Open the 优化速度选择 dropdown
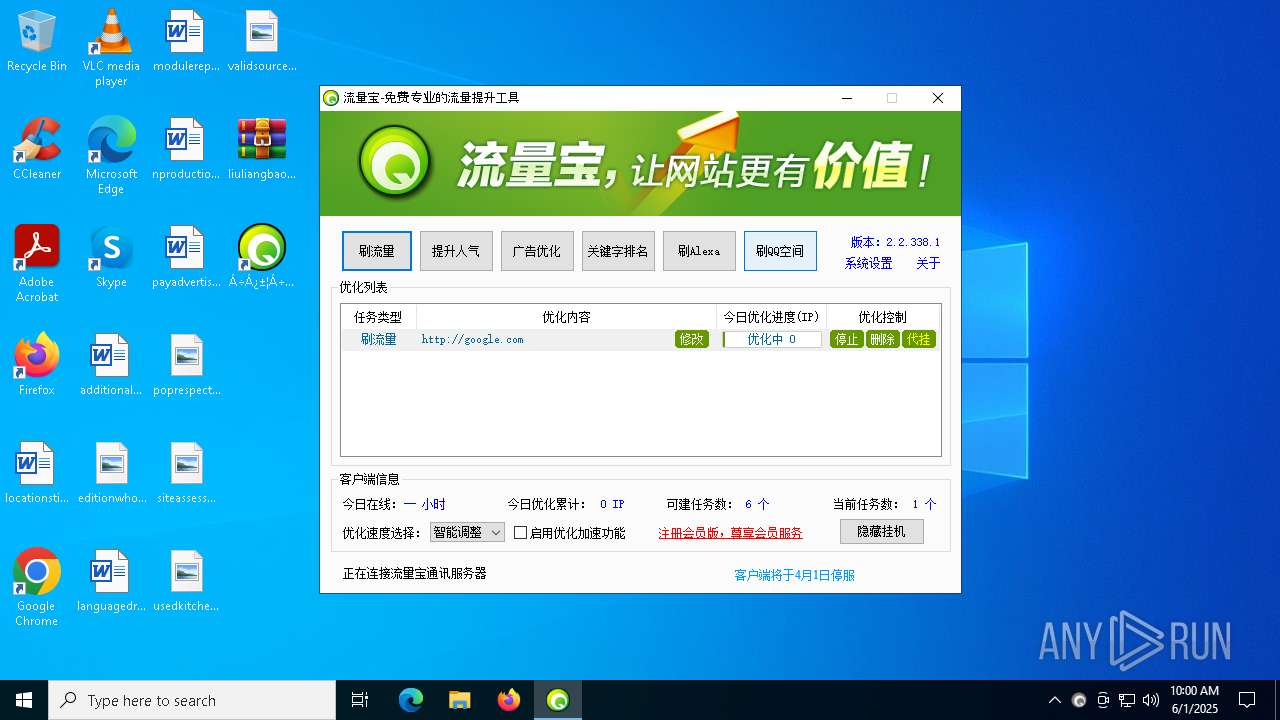Image resolution: width=1280 pixels, height=720 pixels. tap(467, 533)
